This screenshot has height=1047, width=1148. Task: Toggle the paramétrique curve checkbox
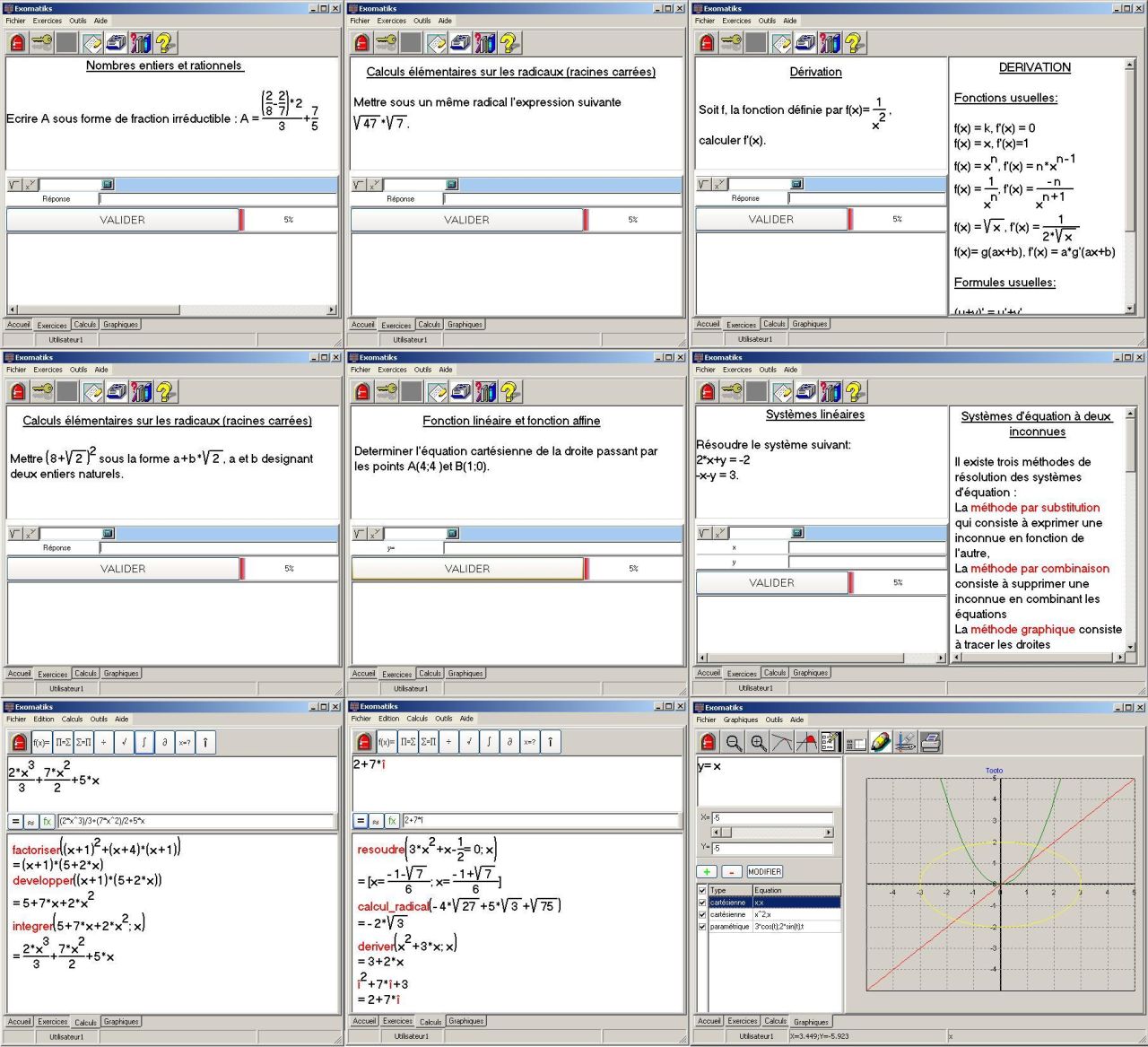[x=702, y=927]
